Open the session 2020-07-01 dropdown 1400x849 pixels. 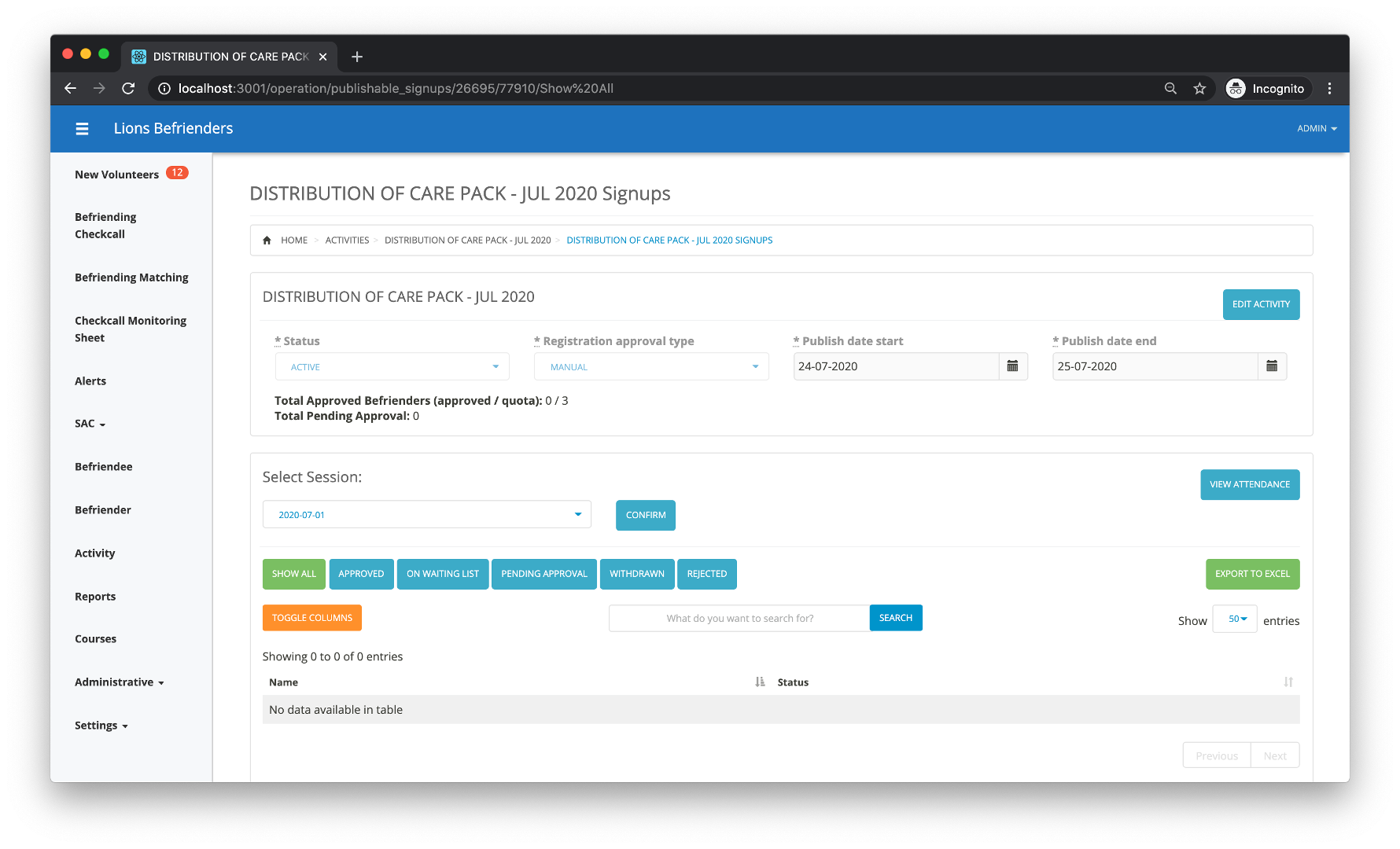coord(427,515)
